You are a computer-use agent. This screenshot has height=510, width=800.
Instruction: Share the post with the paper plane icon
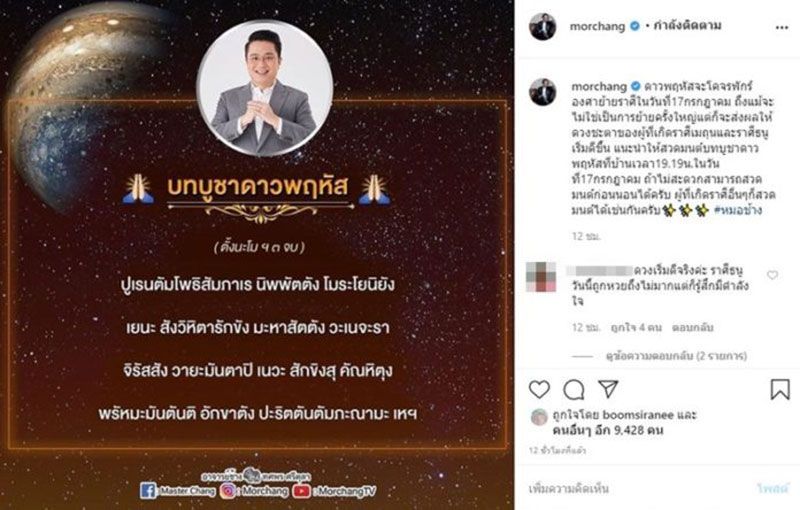tap(609, 389)
